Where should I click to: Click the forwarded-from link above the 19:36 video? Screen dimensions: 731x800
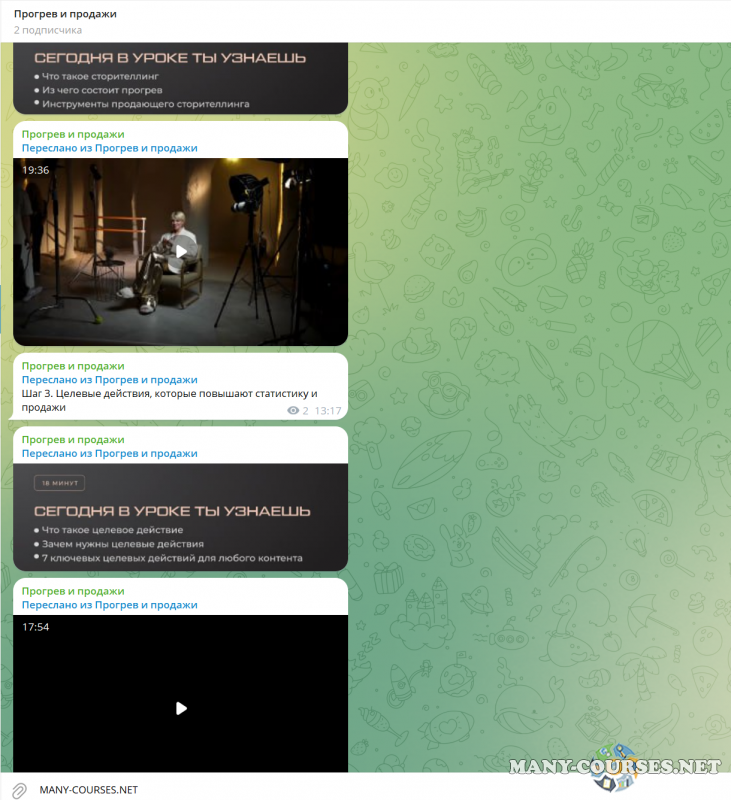pos(110,148)
